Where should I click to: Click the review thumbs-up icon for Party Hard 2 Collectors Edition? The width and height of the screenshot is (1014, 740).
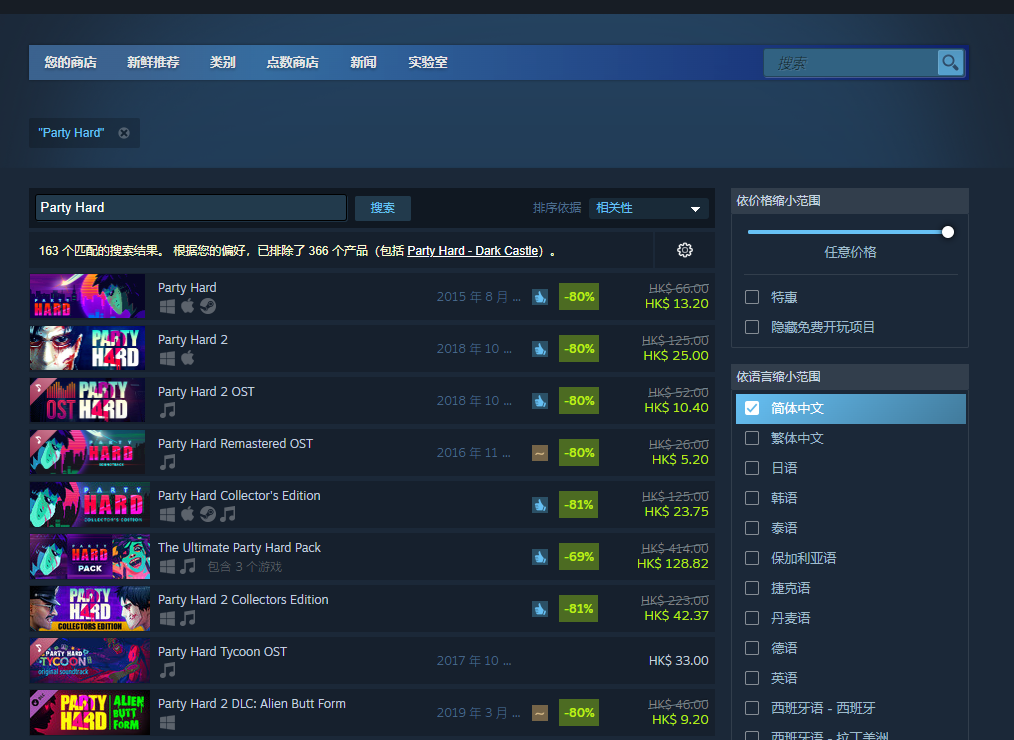540,609
